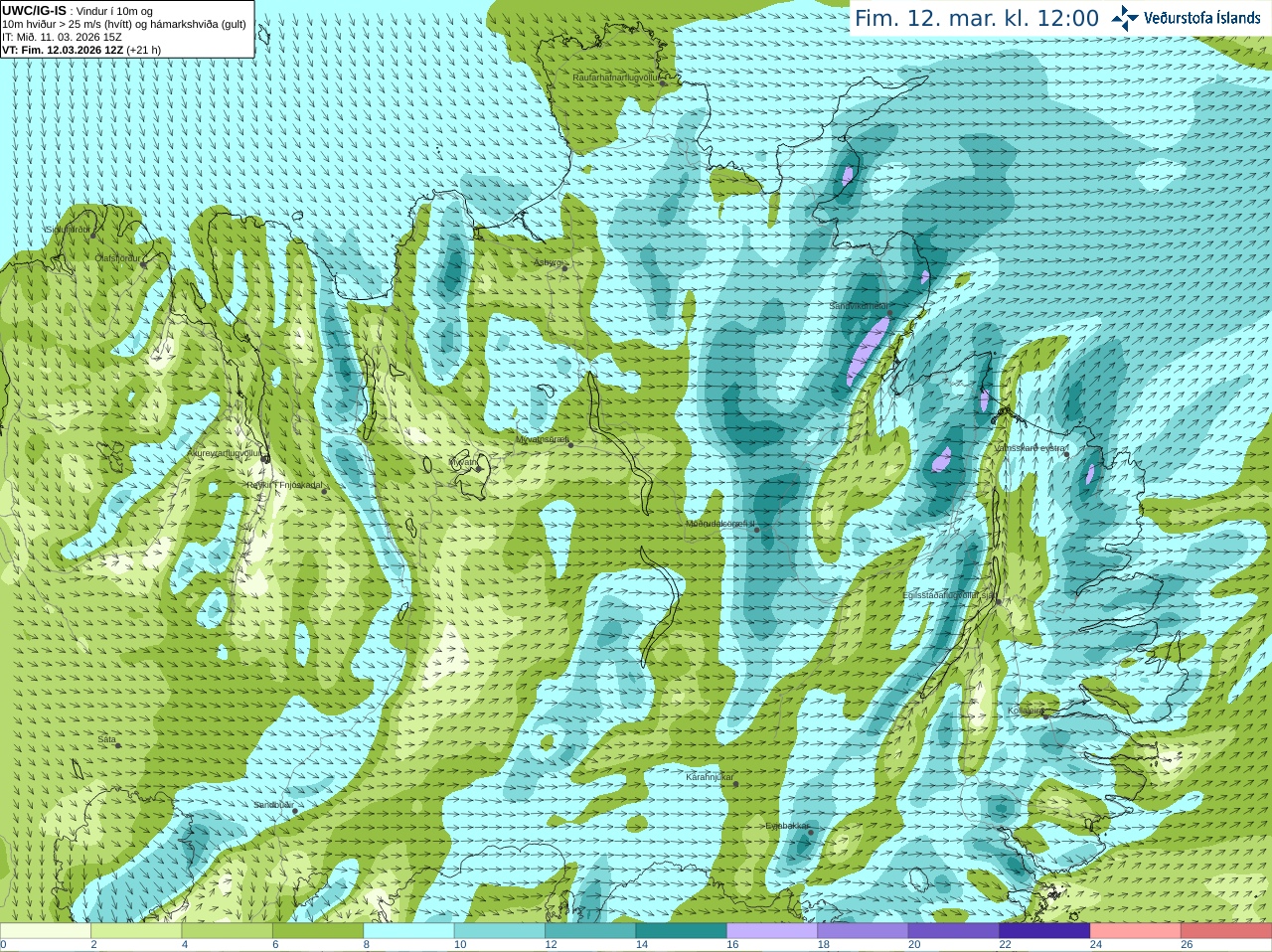This screenshot has width=1272, height=952.
Task: Click the 8–10 m/s pale cyan swatch
Action: pos(409,931)
